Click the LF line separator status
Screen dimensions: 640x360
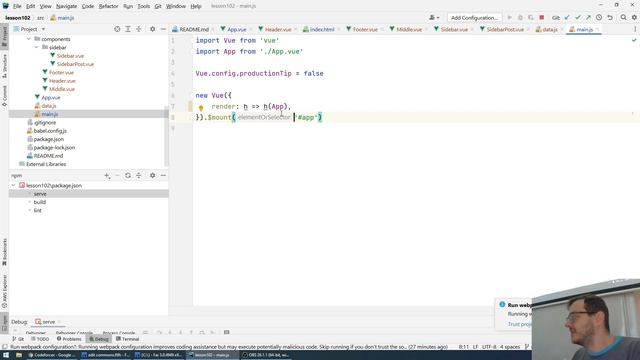(475, 347)
